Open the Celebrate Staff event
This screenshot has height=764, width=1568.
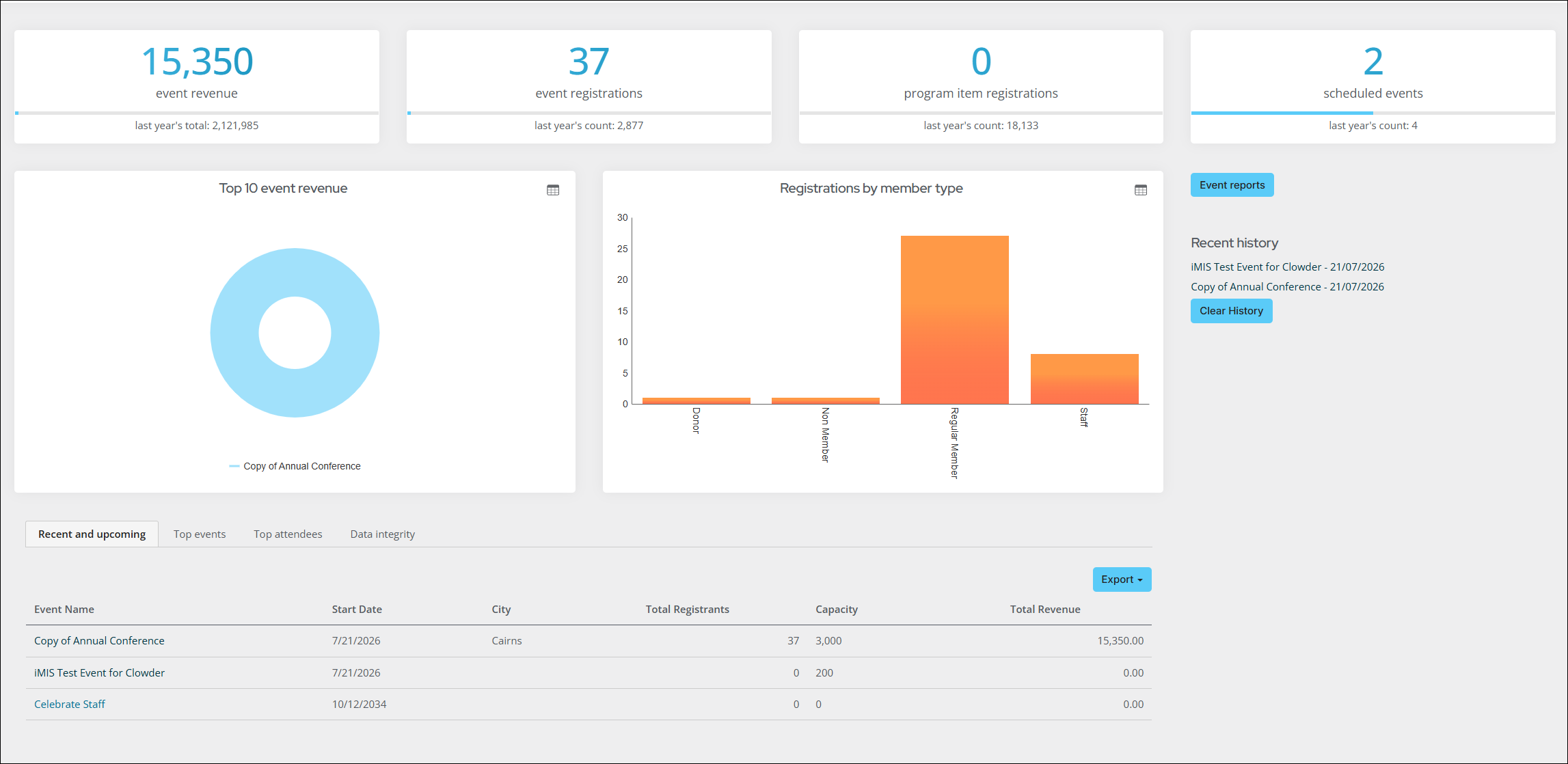click(x=70, y=705)
